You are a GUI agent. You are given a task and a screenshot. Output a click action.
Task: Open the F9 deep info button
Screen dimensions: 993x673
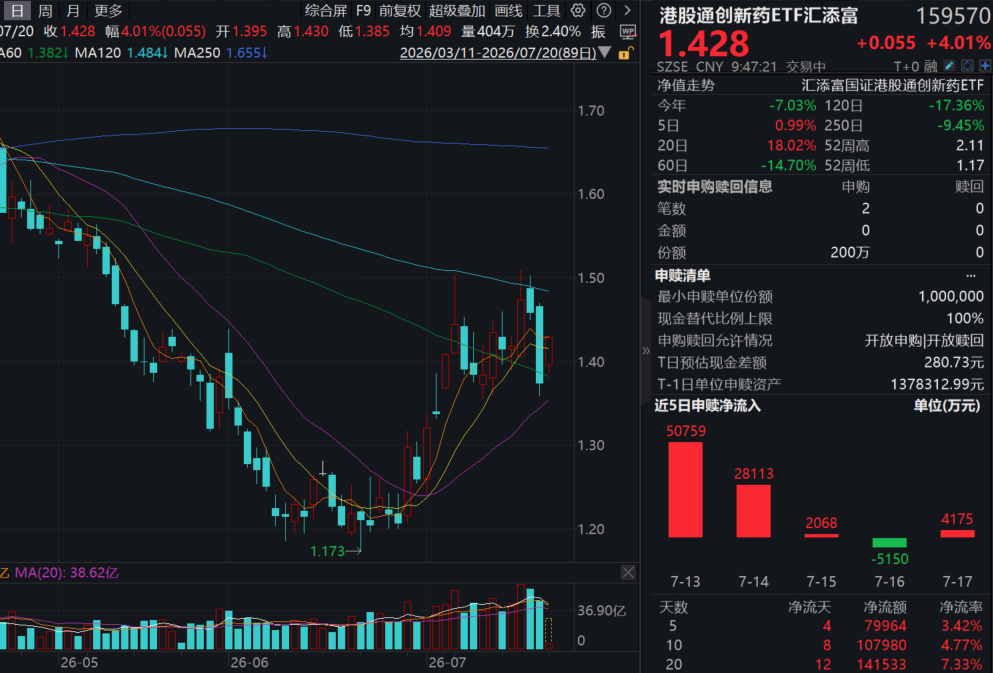(x=364, y=11)
